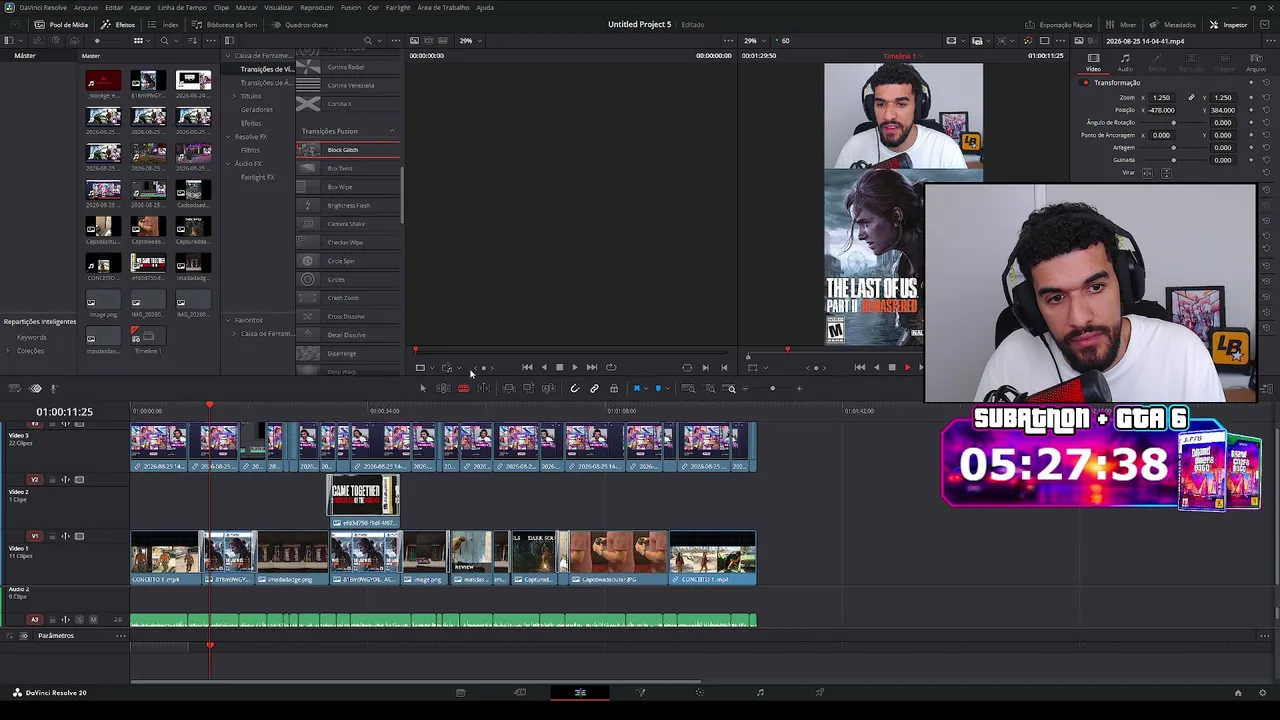Toggle the Pool de Mídia panel
The height and width of the screenshot is (720, 1280).
61,24
